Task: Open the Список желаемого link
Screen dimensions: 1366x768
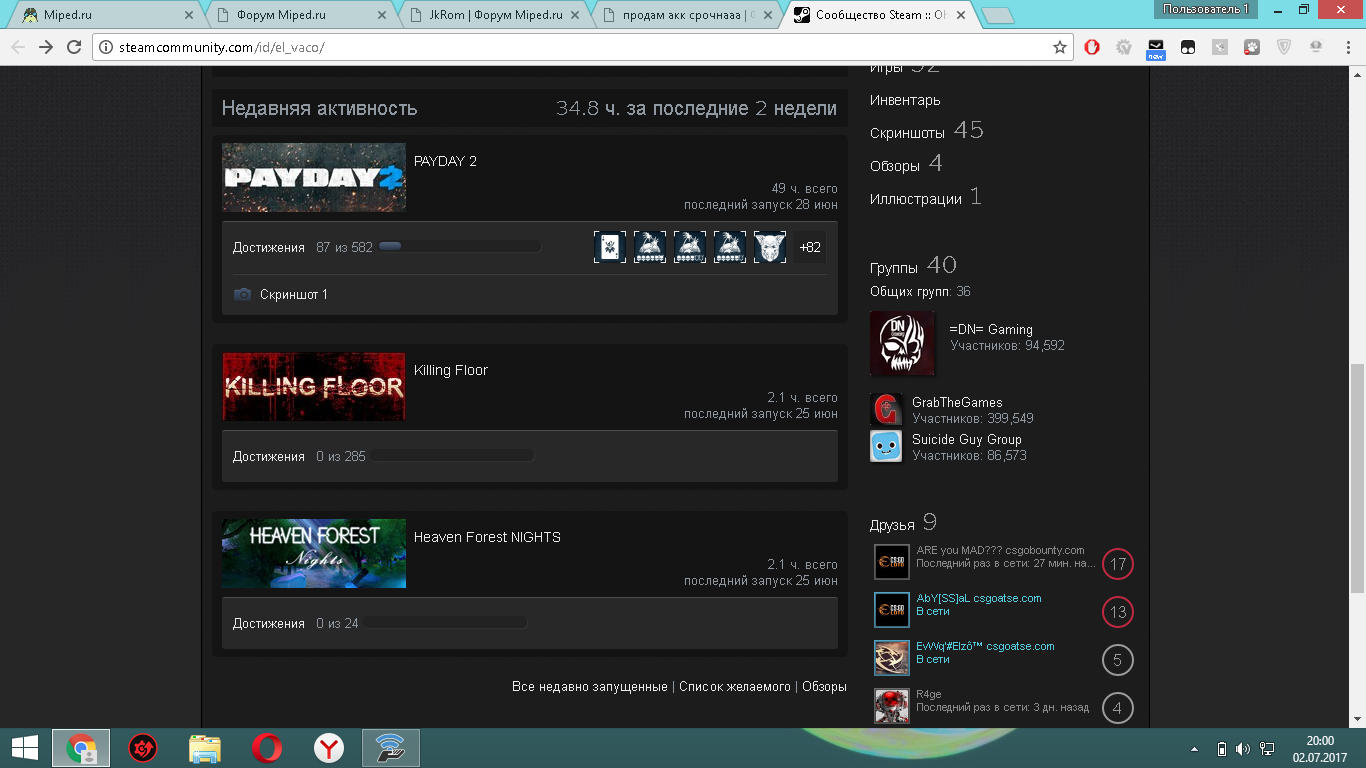Action: 735,687
